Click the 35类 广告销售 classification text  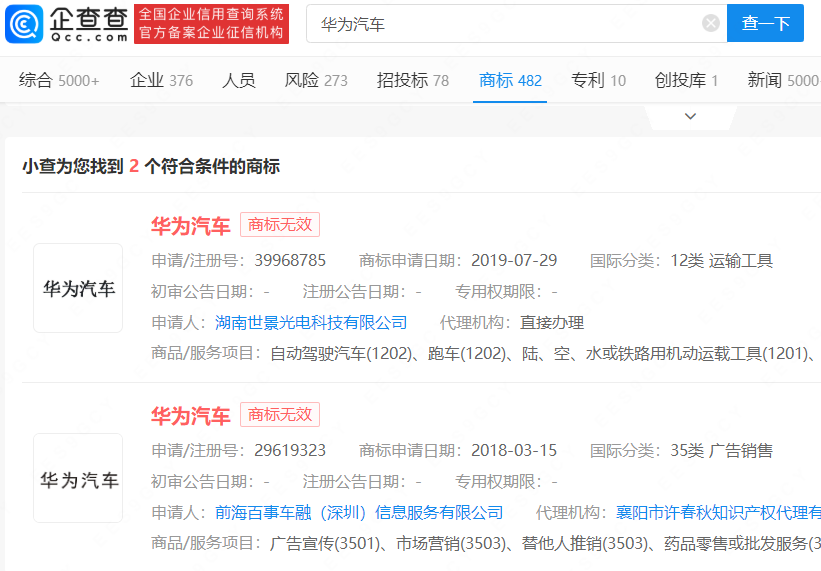[x=722, y=450]
